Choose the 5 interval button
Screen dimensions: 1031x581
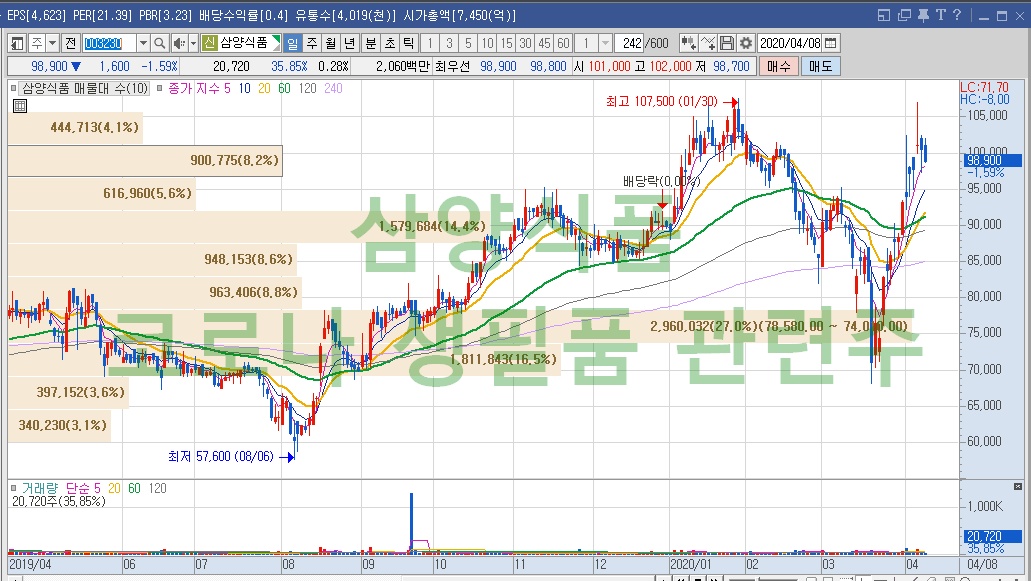[x=468, y=43]
